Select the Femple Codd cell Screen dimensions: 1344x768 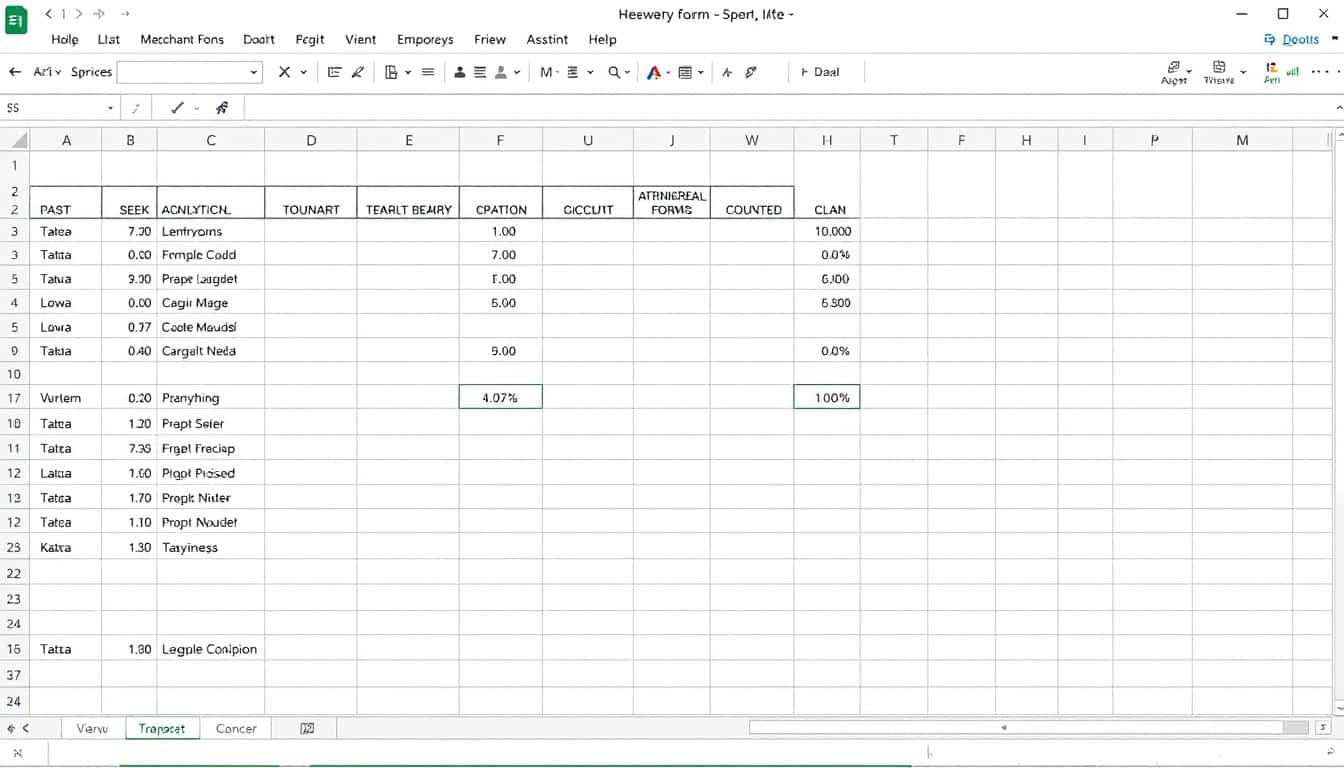211,255
